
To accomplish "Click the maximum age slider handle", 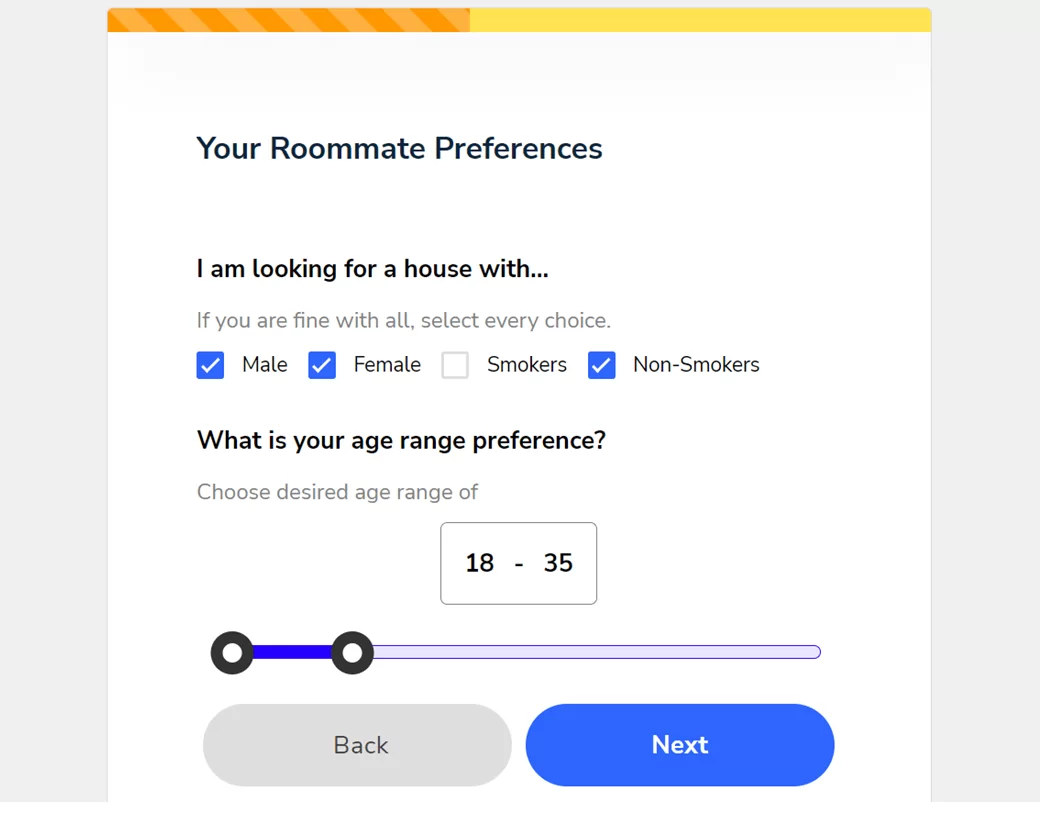I will coord(352,653).
